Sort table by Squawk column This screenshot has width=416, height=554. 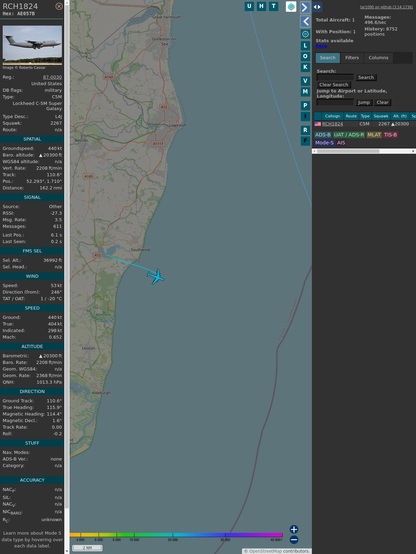click(x=381, y=116)
